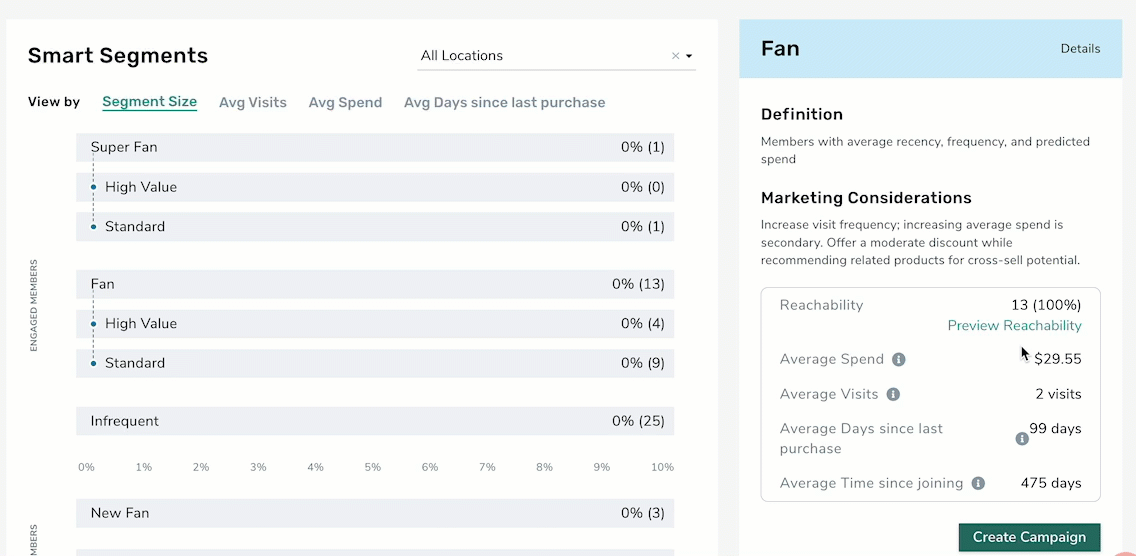1136x556 pixels.
Task: View by Avg Days since last purchase
Action: (504, 102)
